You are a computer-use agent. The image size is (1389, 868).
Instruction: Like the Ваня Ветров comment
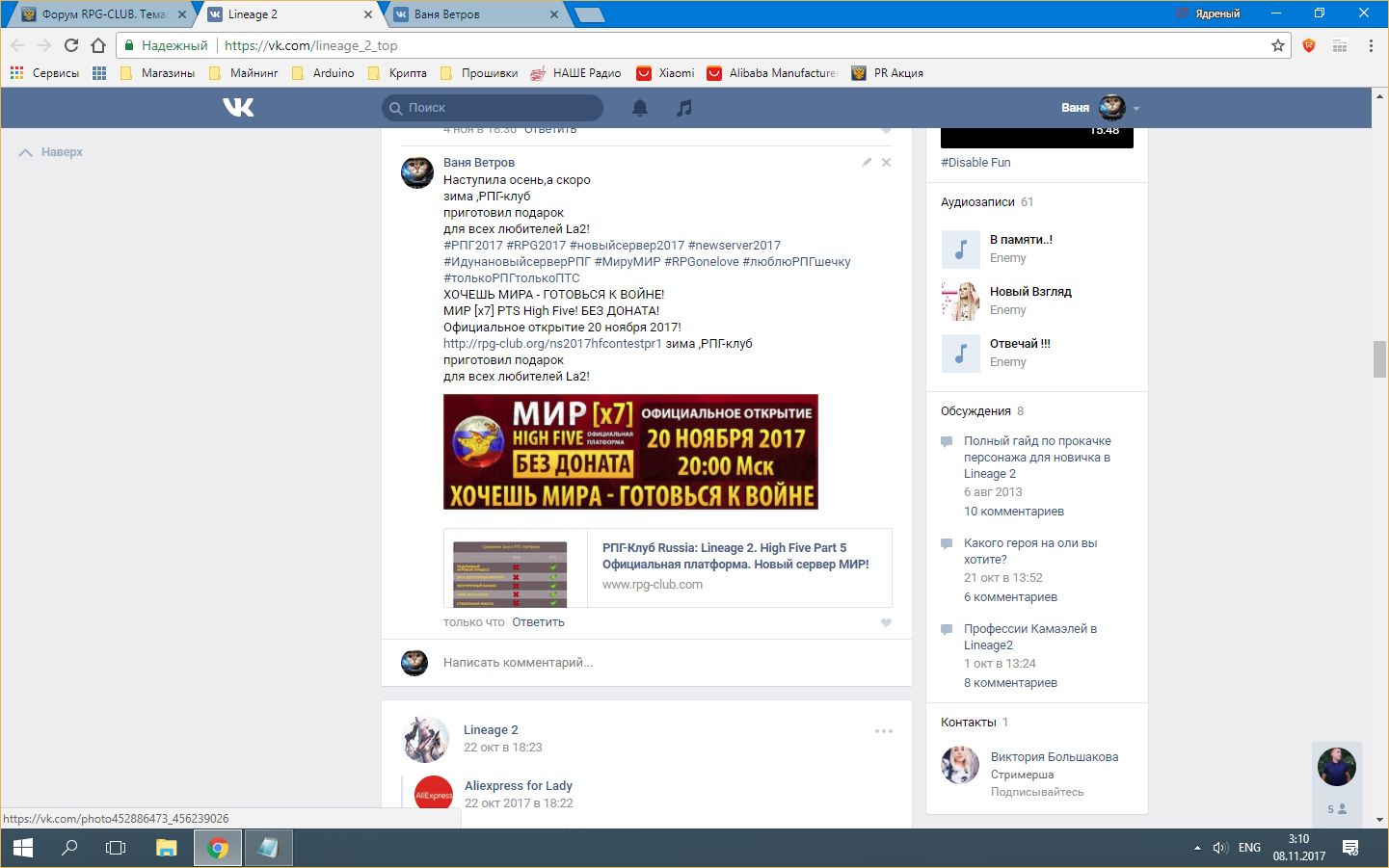[x=887, y=622]
